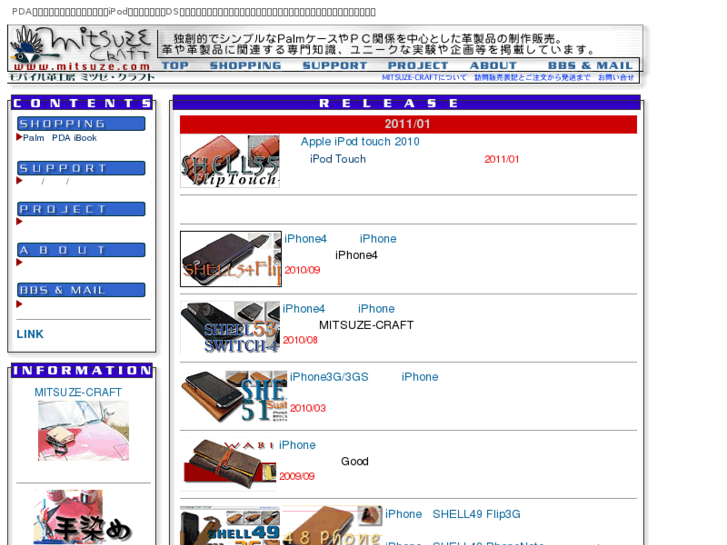This screenshot has width=727, height=545.
Task: Open the PDA link under SHOPPING
Action: [61, 138]
